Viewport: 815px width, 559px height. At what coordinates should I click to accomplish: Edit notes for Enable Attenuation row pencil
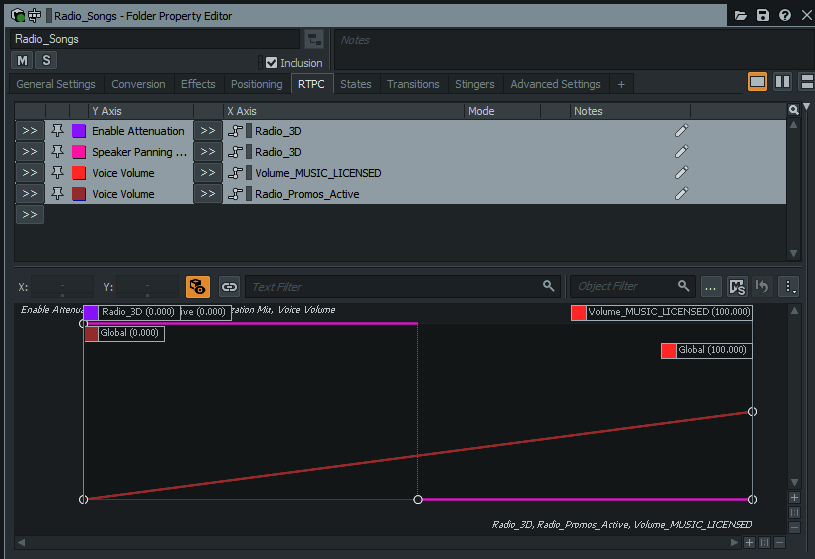click(x=681, y=131)
